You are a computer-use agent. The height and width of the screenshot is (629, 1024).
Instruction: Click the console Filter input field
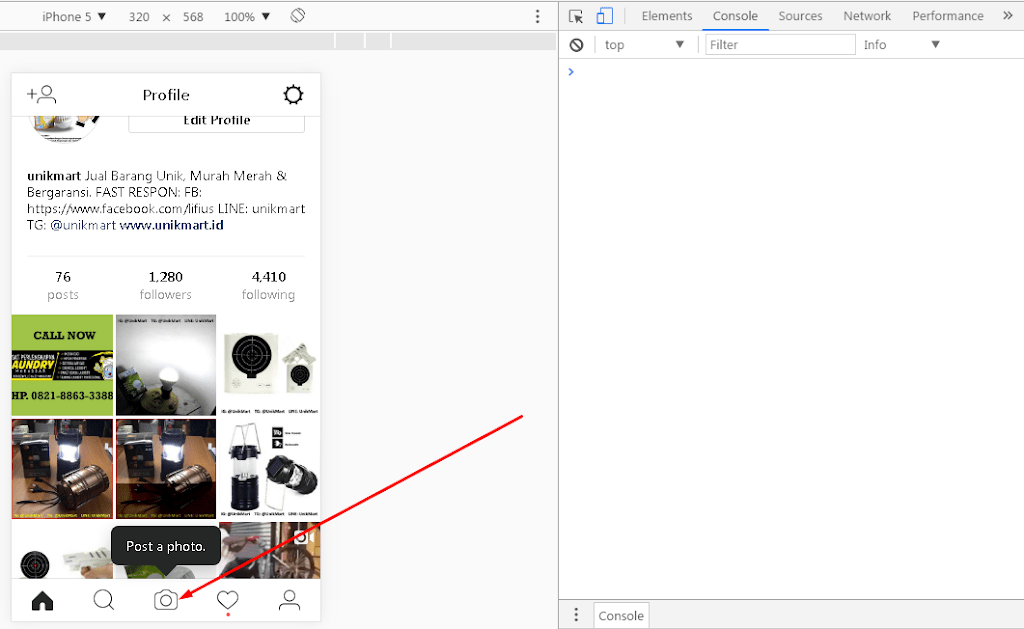780,44
